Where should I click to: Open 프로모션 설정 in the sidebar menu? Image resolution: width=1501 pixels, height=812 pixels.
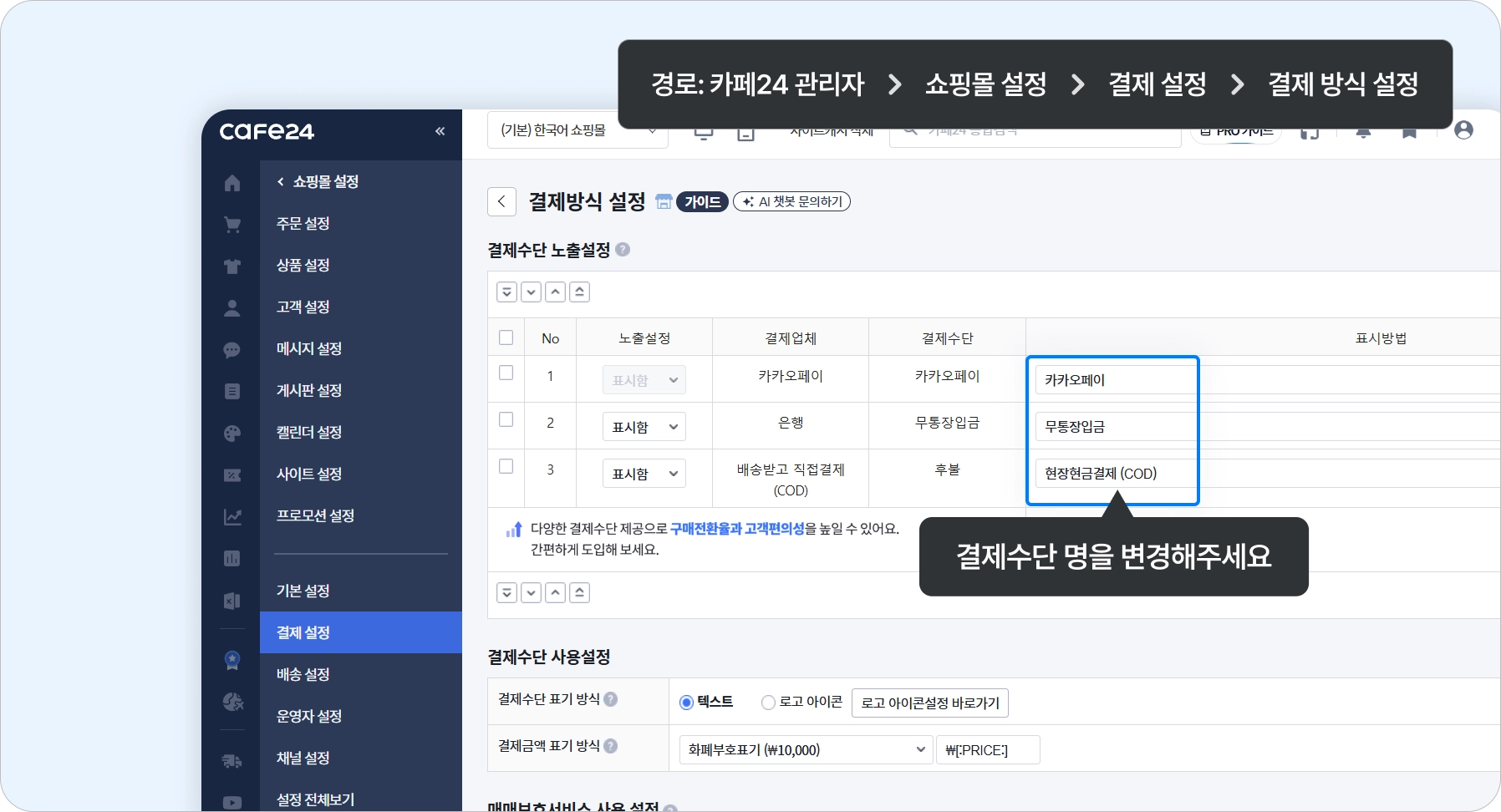tap(315, 515)
